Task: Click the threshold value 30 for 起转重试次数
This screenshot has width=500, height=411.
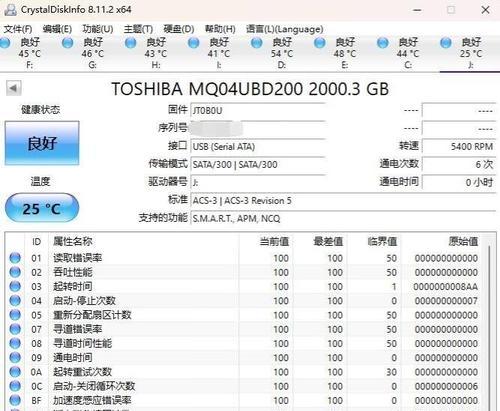Action: 392,372
